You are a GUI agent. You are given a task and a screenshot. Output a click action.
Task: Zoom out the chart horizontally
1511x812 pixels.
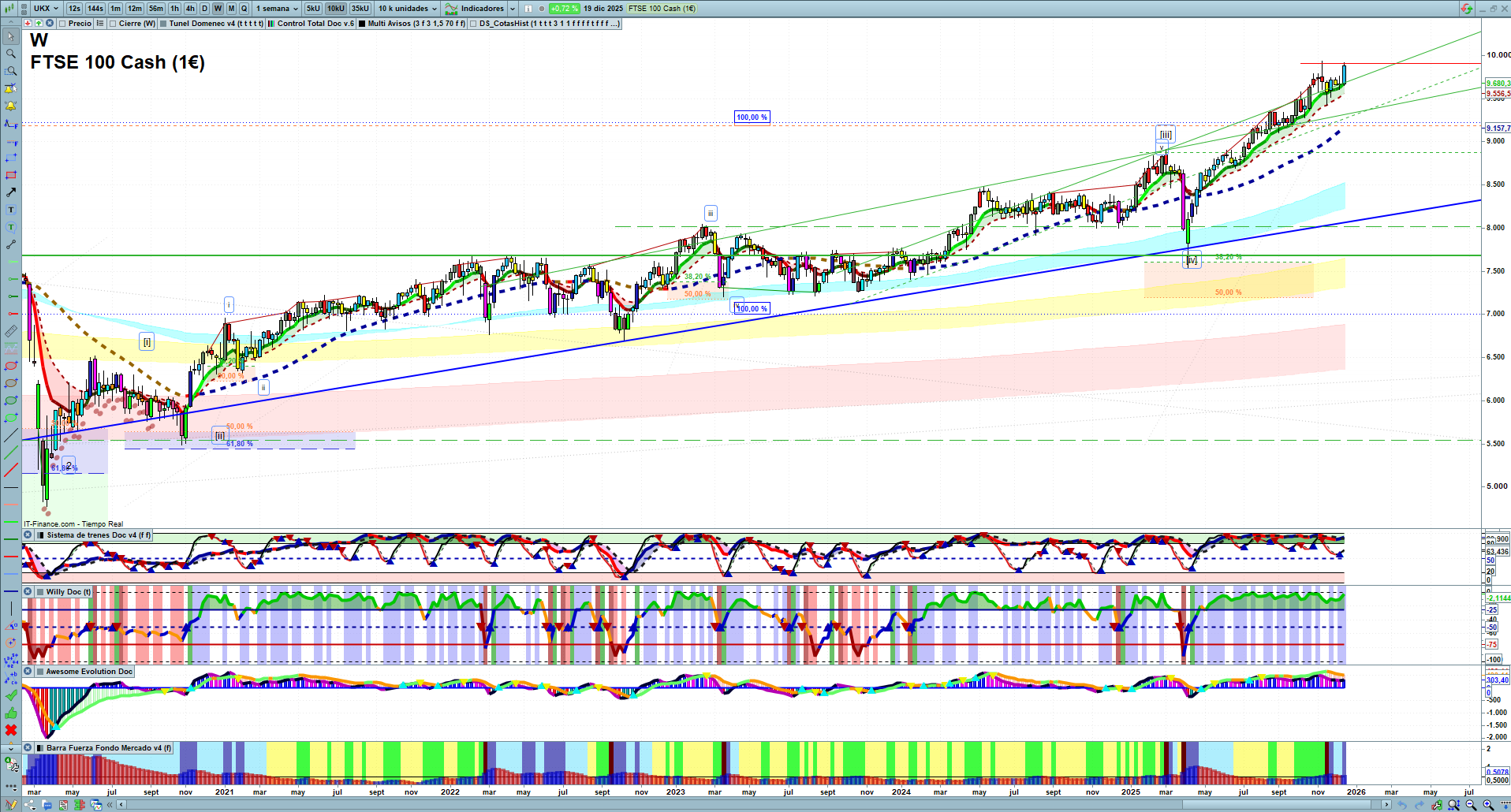(1471, 805)
